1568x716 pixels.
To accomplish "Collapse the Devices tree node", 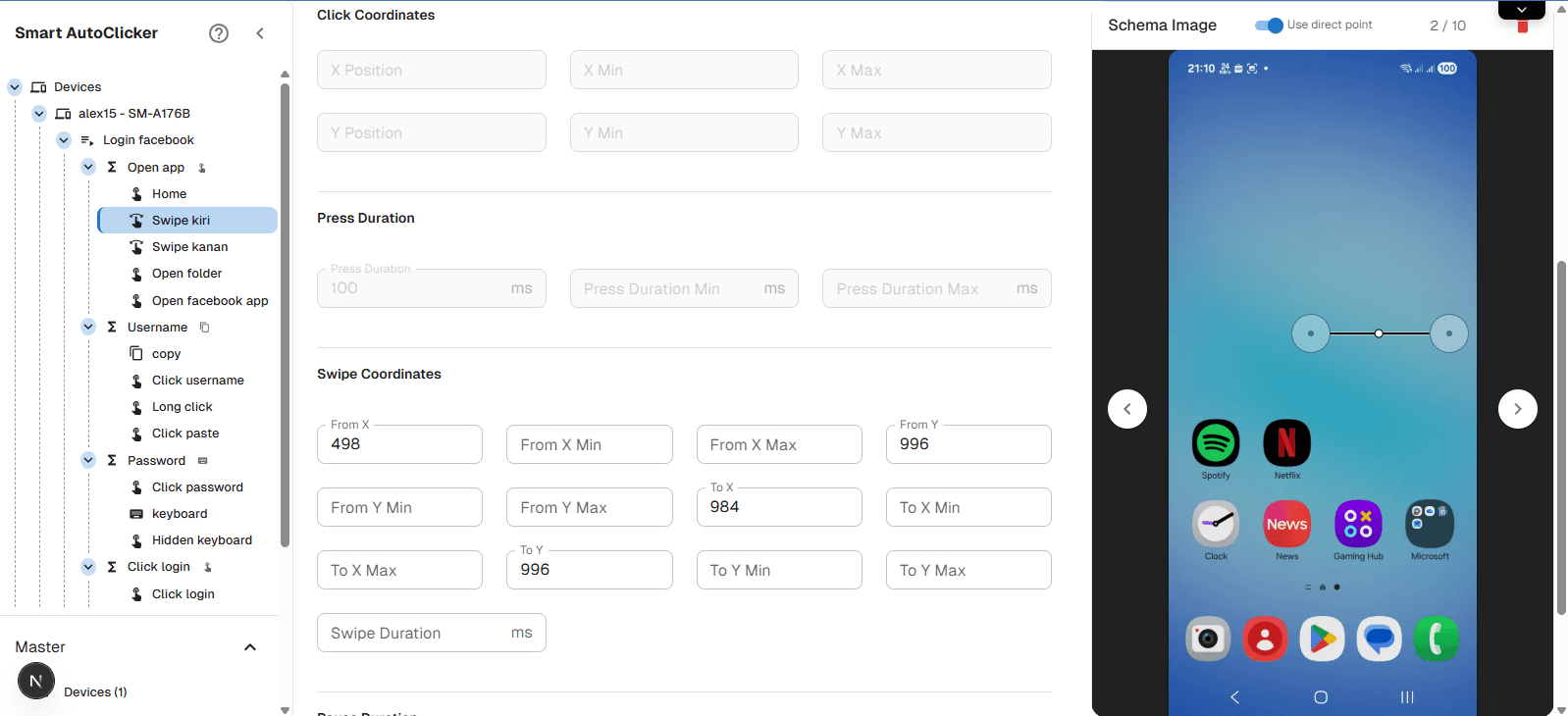I will [15, 87].
